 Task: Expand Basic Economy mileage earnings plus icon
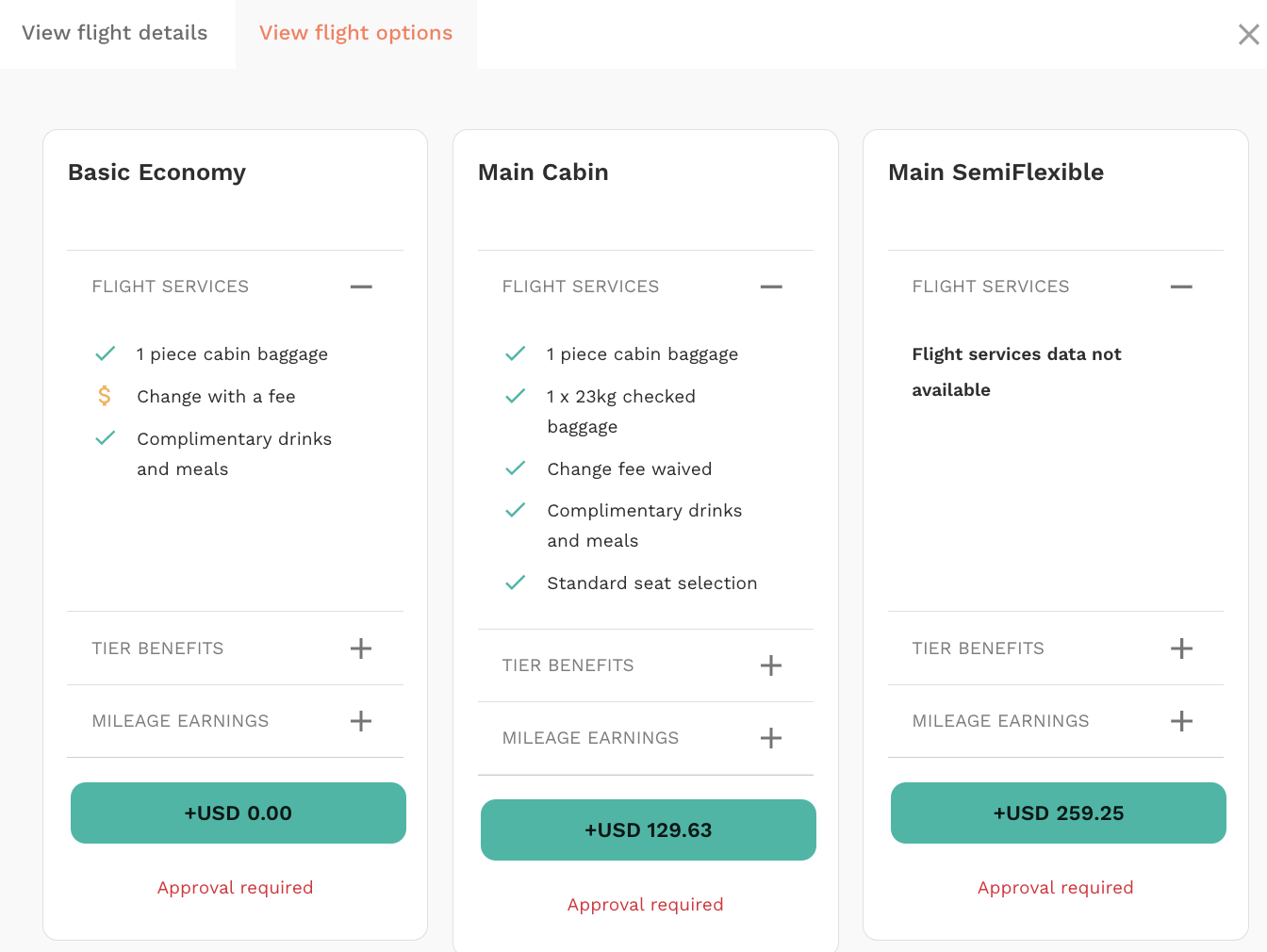(x=361, y=721)
